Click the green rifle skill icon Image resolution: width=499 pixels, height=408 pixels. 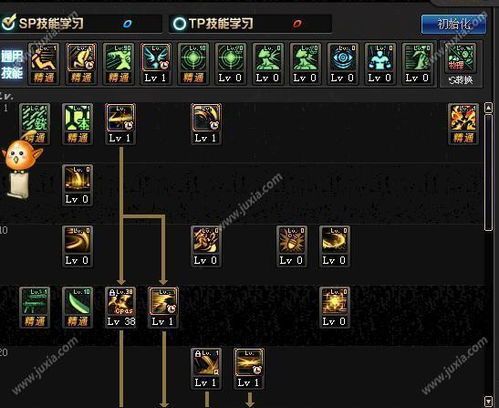(35, 307)
